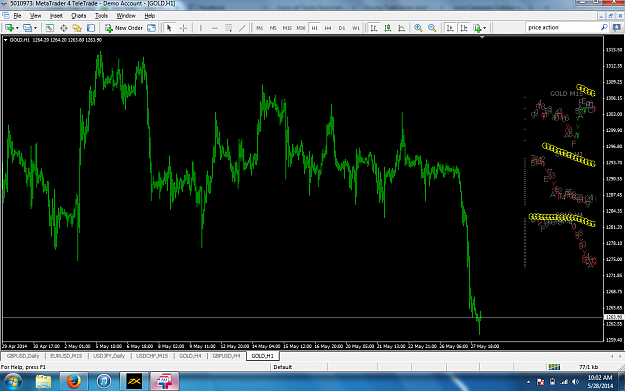Click the 'price action' search field
This screenshot has height=391, width=625.
pyautogui.click(x=562, y=28)
